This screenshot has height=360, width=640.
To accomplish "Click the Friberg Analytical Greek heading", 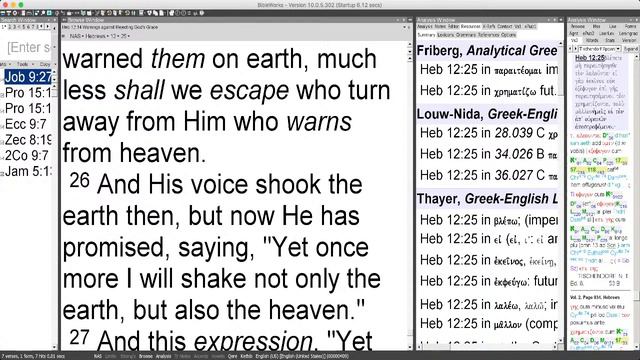I will tap(487, 51).
